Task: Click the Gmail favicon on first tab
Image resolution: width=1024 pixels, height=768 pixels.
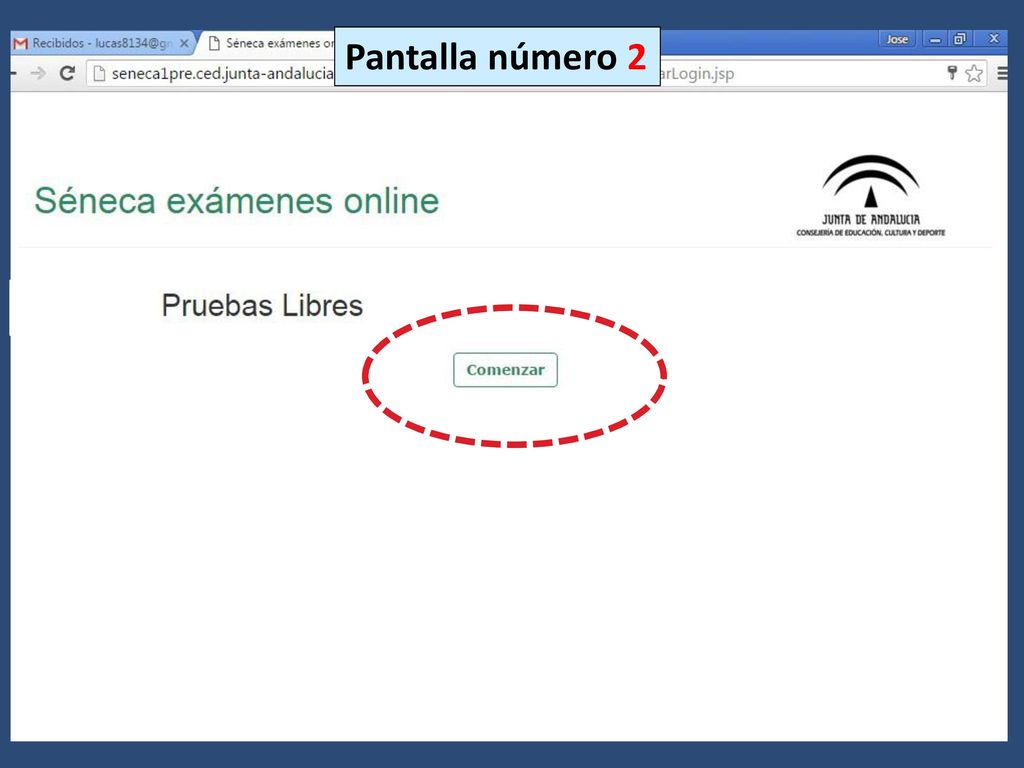Action: [x=21, y=43]
